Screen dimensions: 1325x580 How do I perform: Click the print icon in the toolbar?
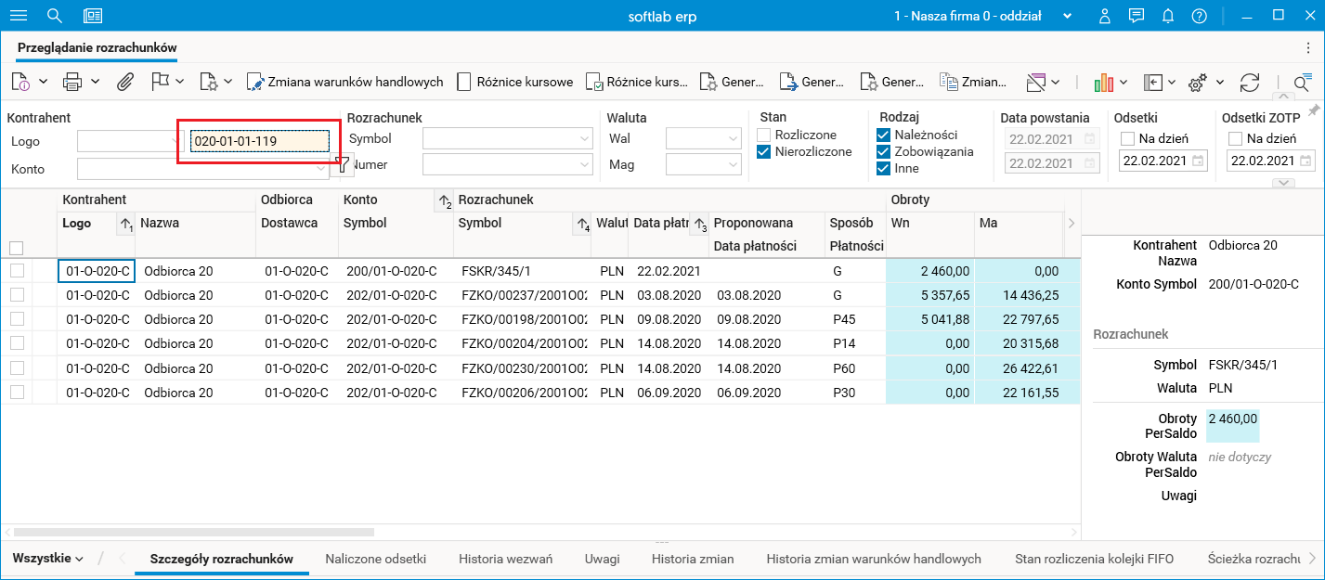pos(72,82)
